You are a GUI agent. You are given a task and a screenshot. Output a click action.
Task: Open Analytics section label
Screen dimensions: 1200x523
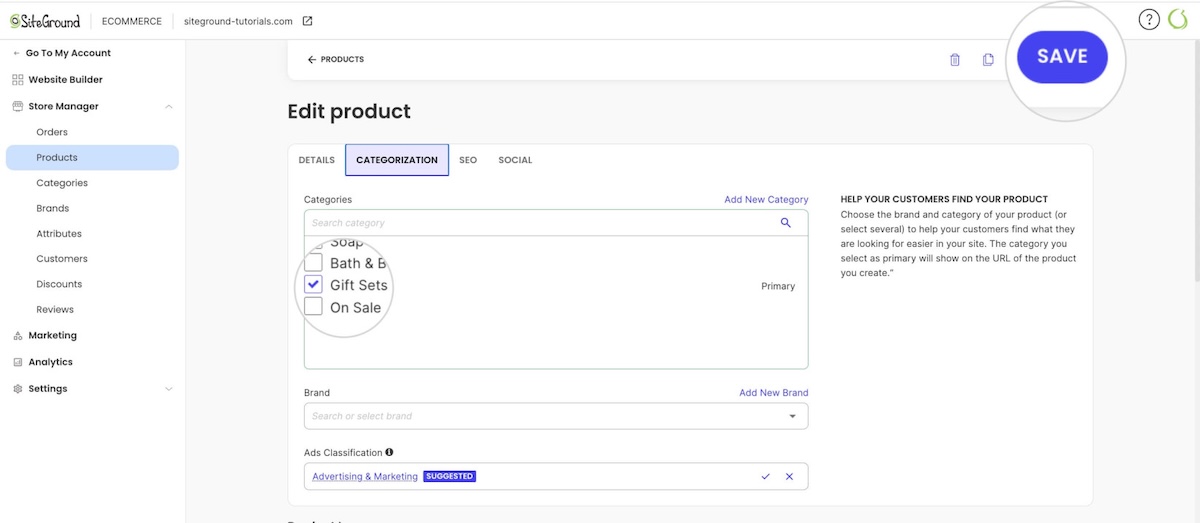tap(50, 362)
